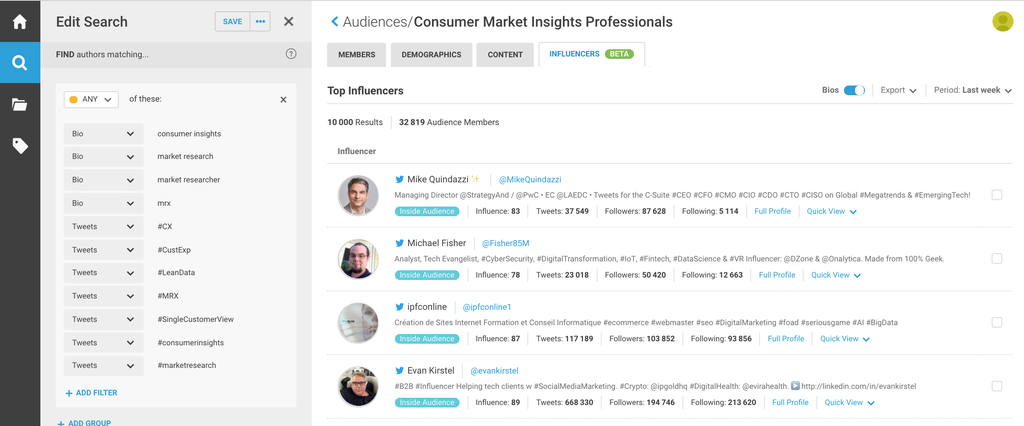Open the user profile avatar
This screenshot has height=426, width=1024.
(x=1002, y=21)
